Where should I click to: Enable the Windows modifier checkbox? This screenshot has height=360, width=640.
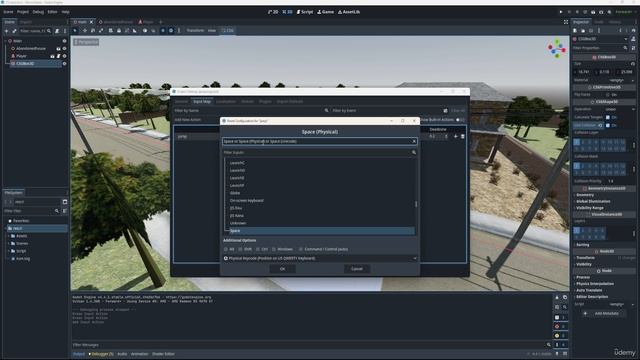[x=274, y=249]
